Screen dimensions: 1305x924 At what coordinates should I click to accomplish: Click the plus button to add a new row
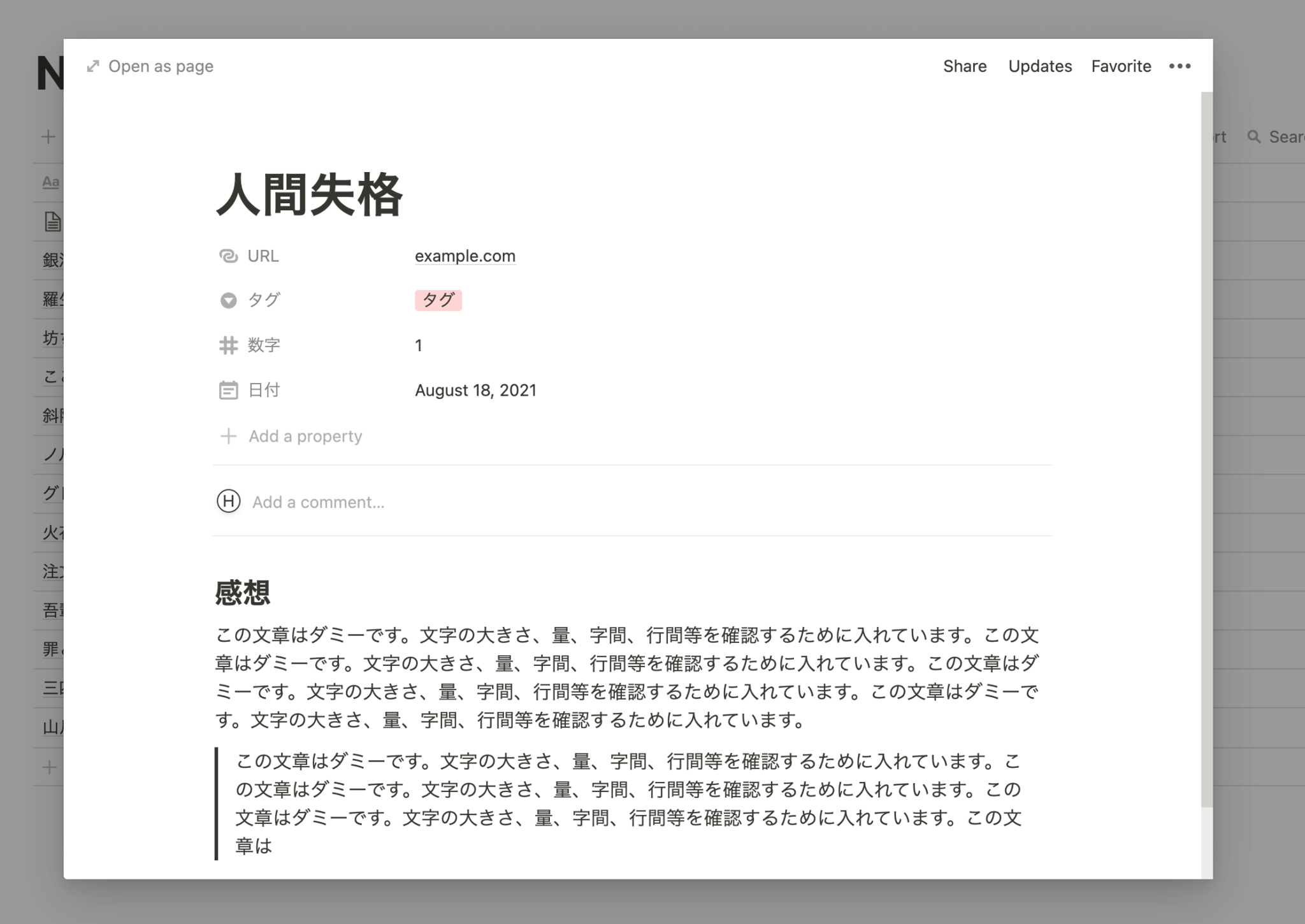[48, 767]
